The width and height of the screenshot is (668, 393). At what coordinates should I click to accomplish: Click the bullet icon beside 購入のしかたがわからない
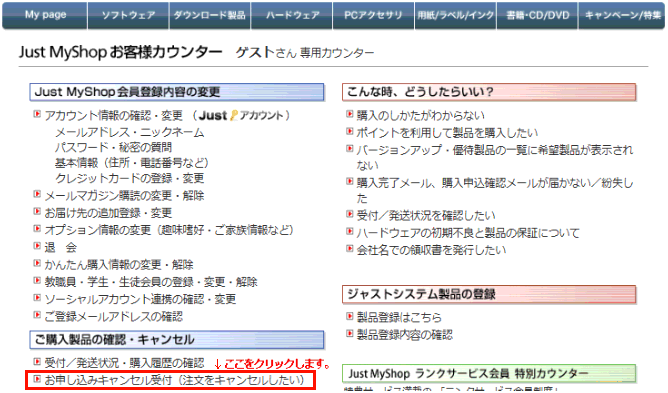pos(350,114)
